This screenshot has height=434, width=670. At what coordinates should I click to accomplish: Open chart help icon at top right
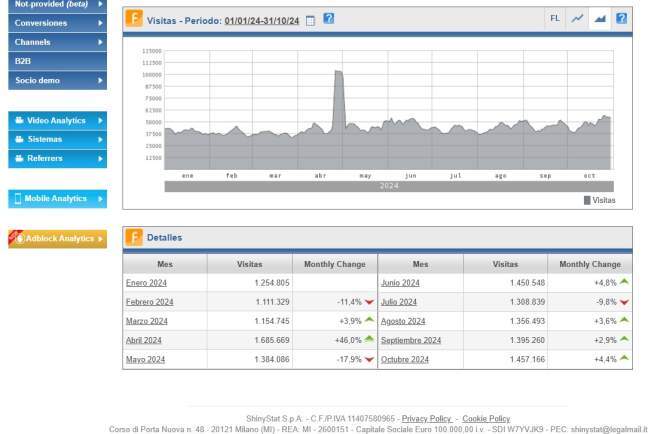pyautogui.click(x=621, y=18)
